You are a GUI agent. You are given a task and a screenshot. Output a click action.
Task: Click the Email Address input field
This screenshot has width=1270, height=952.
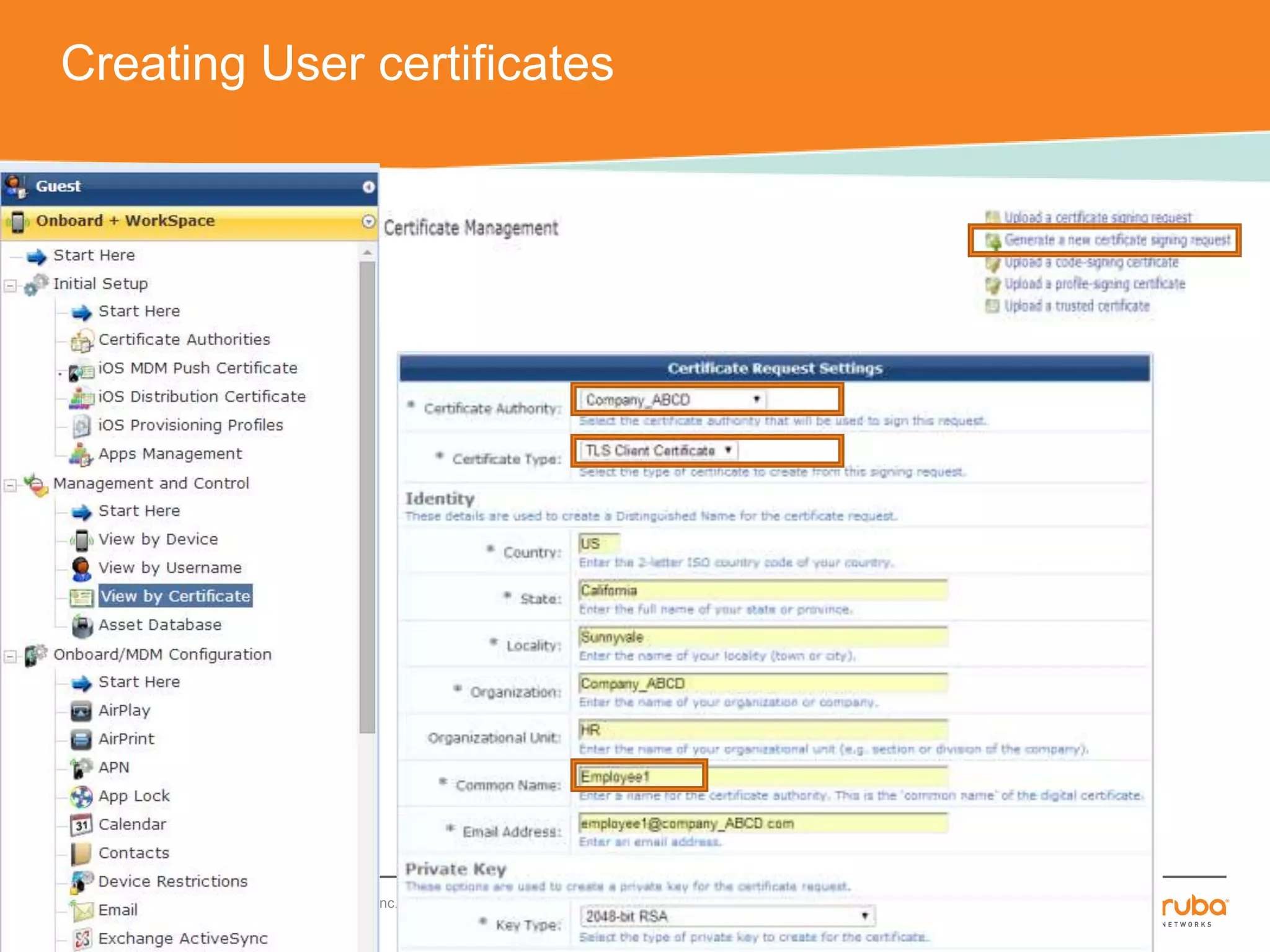coord(763,823)
